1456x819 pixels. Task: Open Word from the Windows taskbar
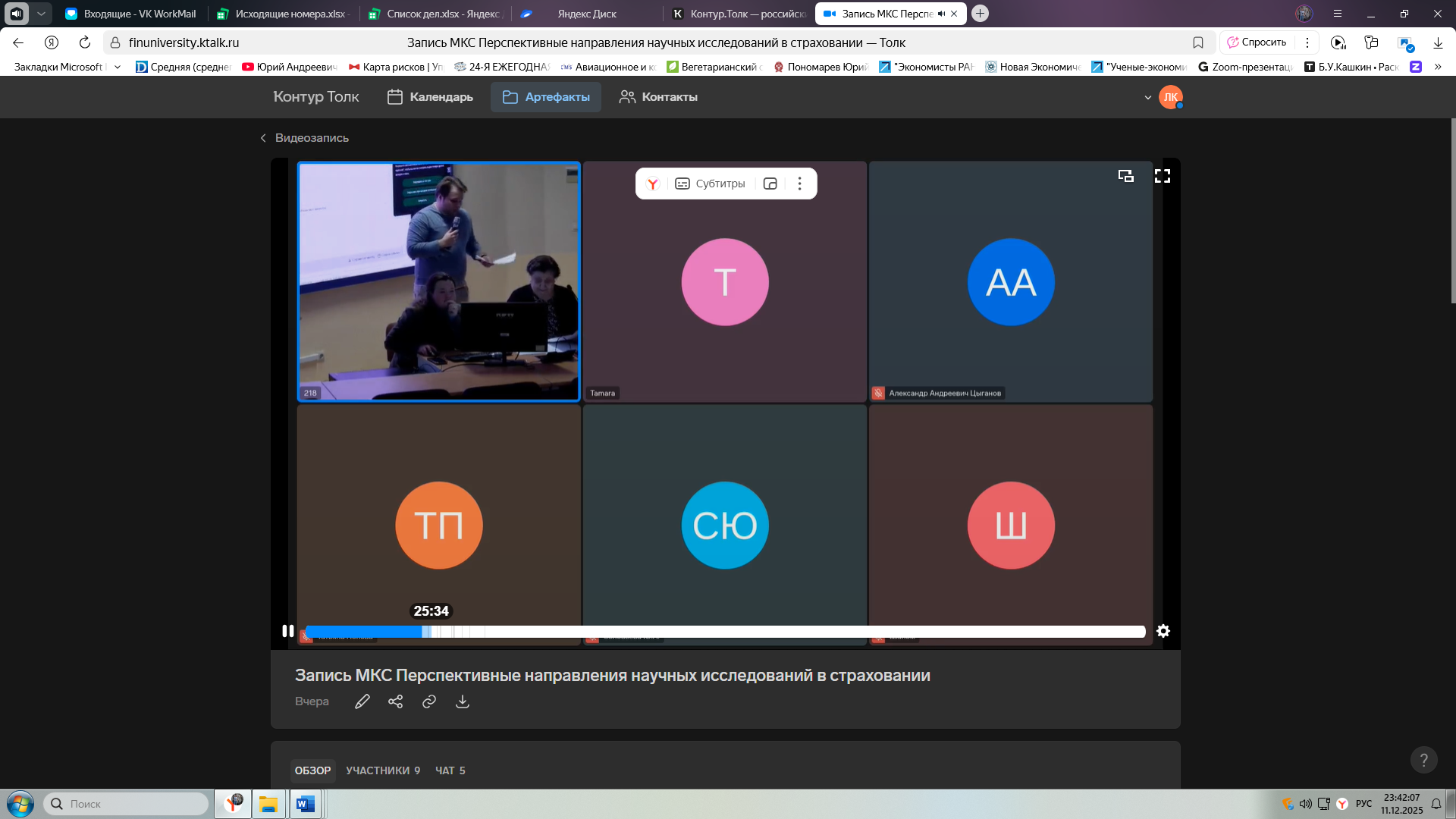(306, 804)
